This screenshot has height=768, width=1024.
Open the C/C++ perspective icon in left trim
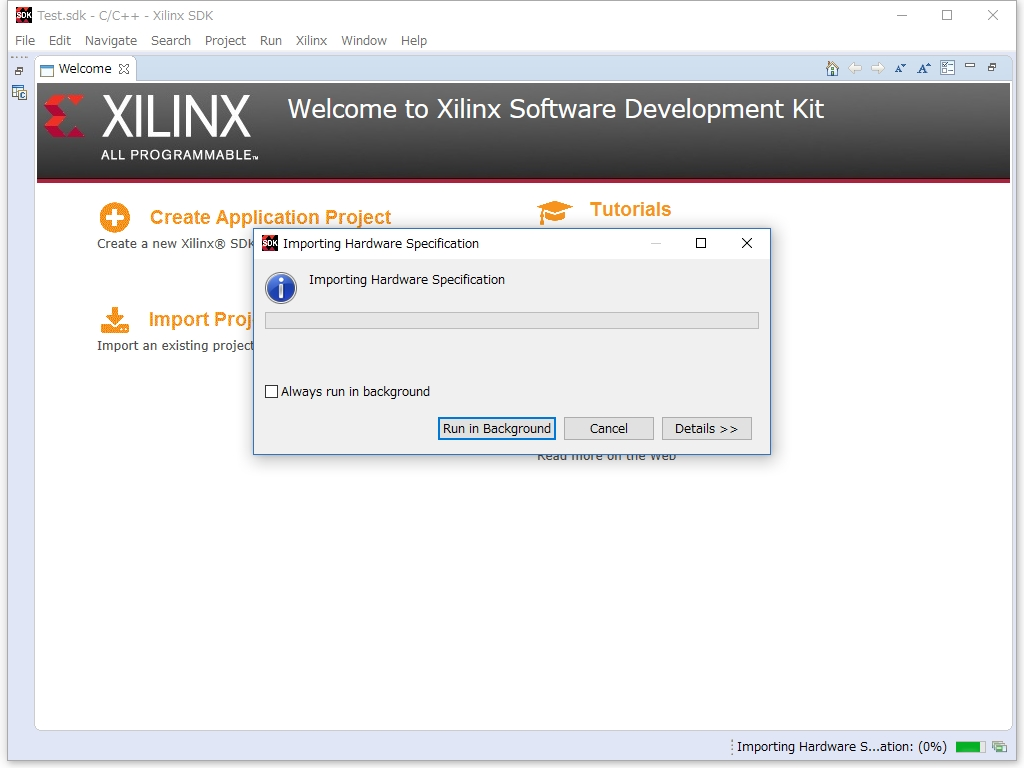point(19,93)
